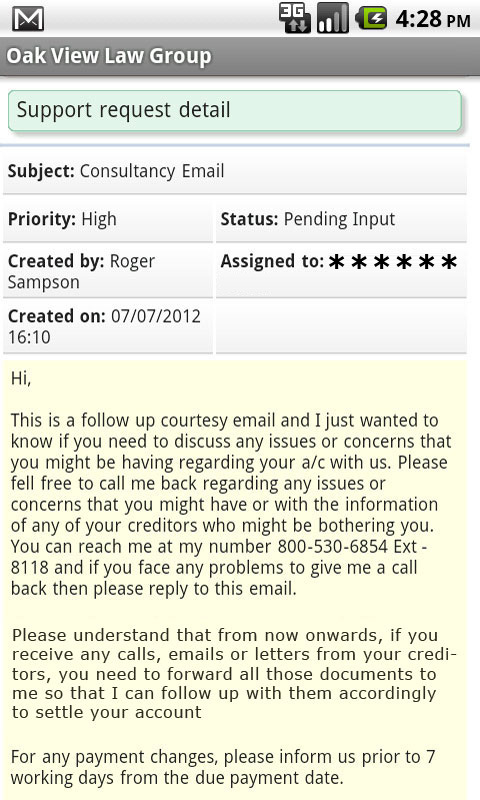Tap the extension number 8118 in message
This screenshot has width=480, height=800.
[x=30, y=567]
